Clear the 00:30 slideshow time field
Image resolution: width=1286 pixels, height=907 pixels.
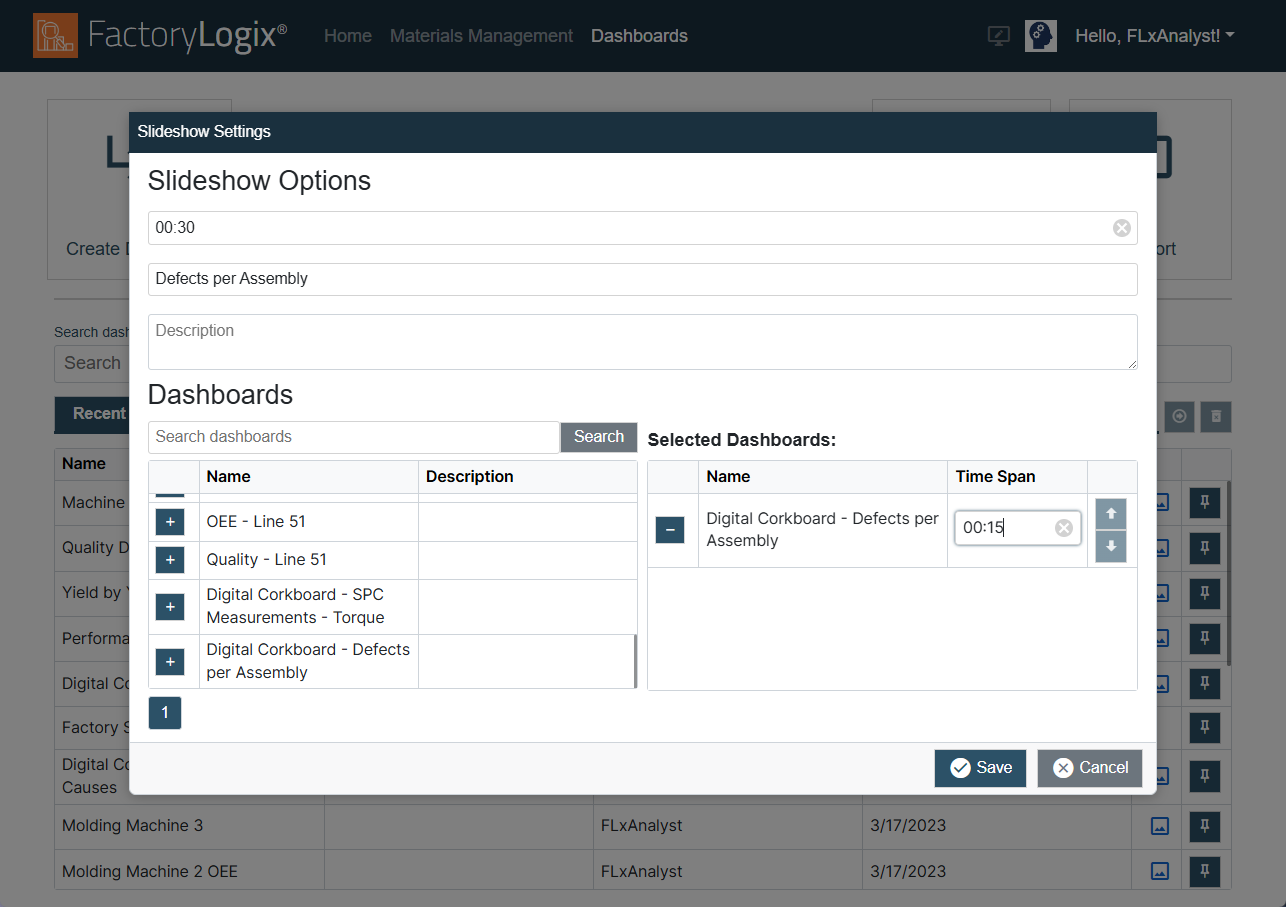tap(1122, 228)
